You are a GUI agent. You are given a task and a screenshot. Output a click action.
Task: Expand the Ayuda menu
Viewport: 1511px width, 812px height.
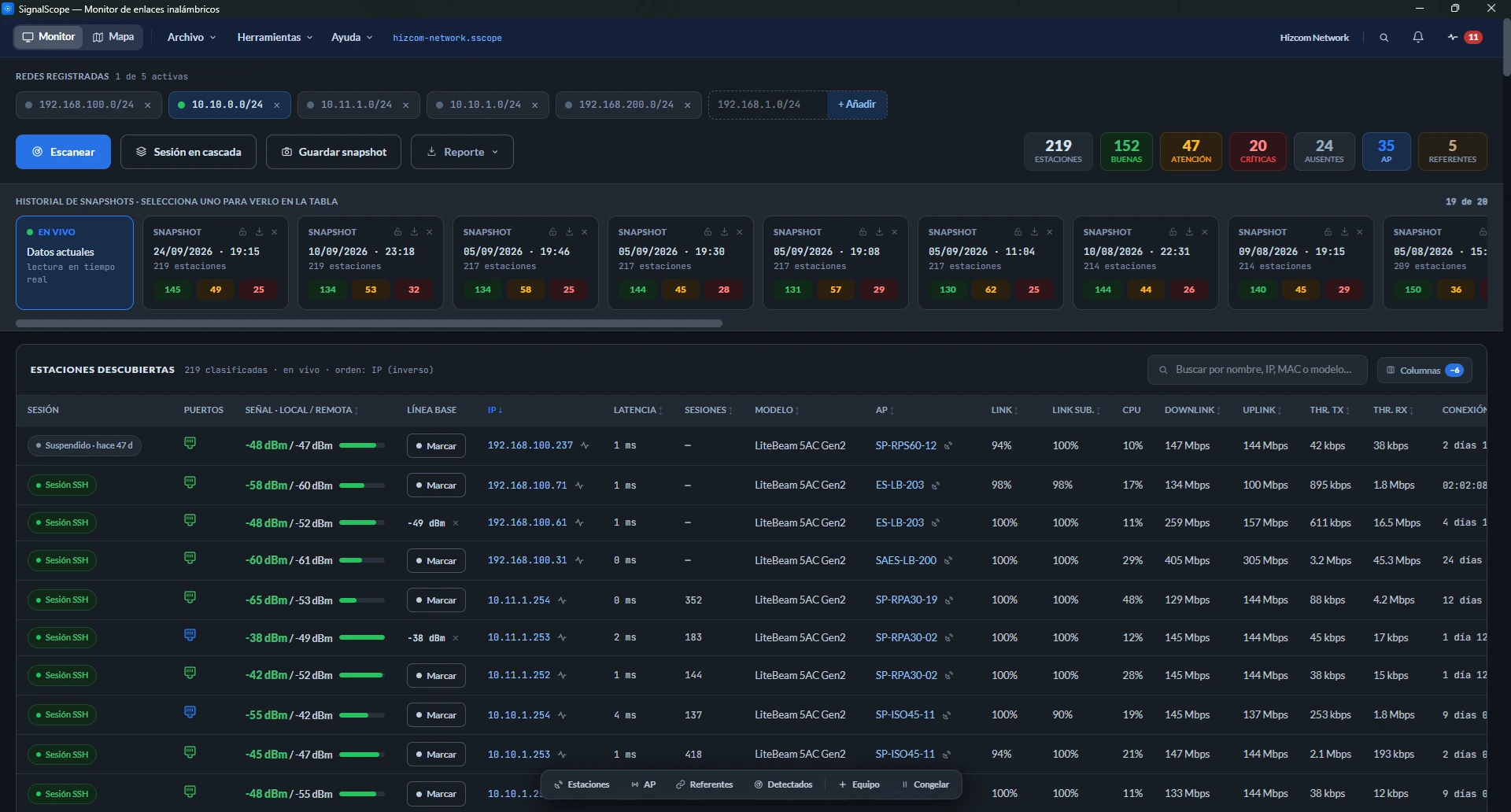pyautogui.click(x=352, y=38)
